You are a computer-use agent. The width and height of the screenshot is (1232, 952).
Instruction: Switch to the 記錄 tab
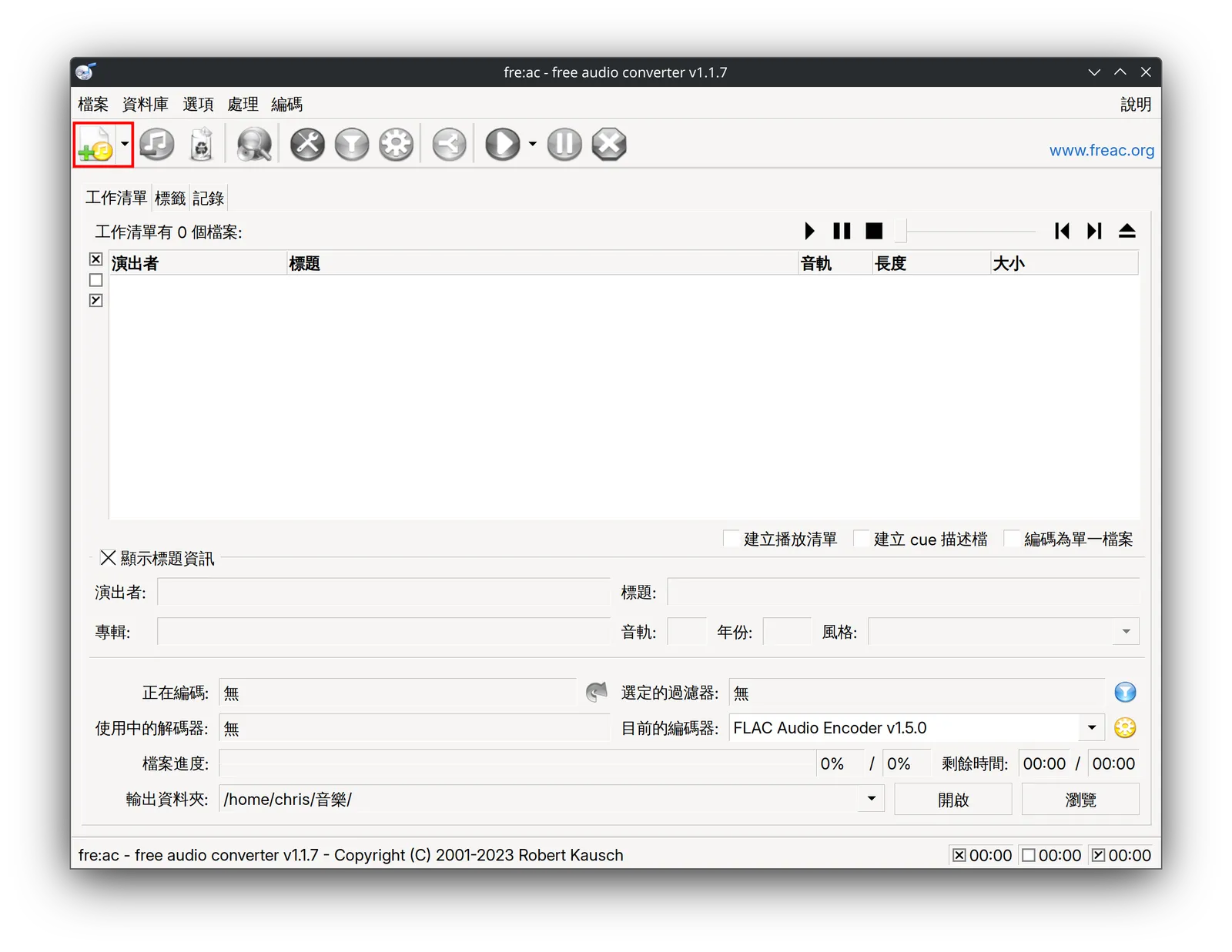click(x=208, y=198)
